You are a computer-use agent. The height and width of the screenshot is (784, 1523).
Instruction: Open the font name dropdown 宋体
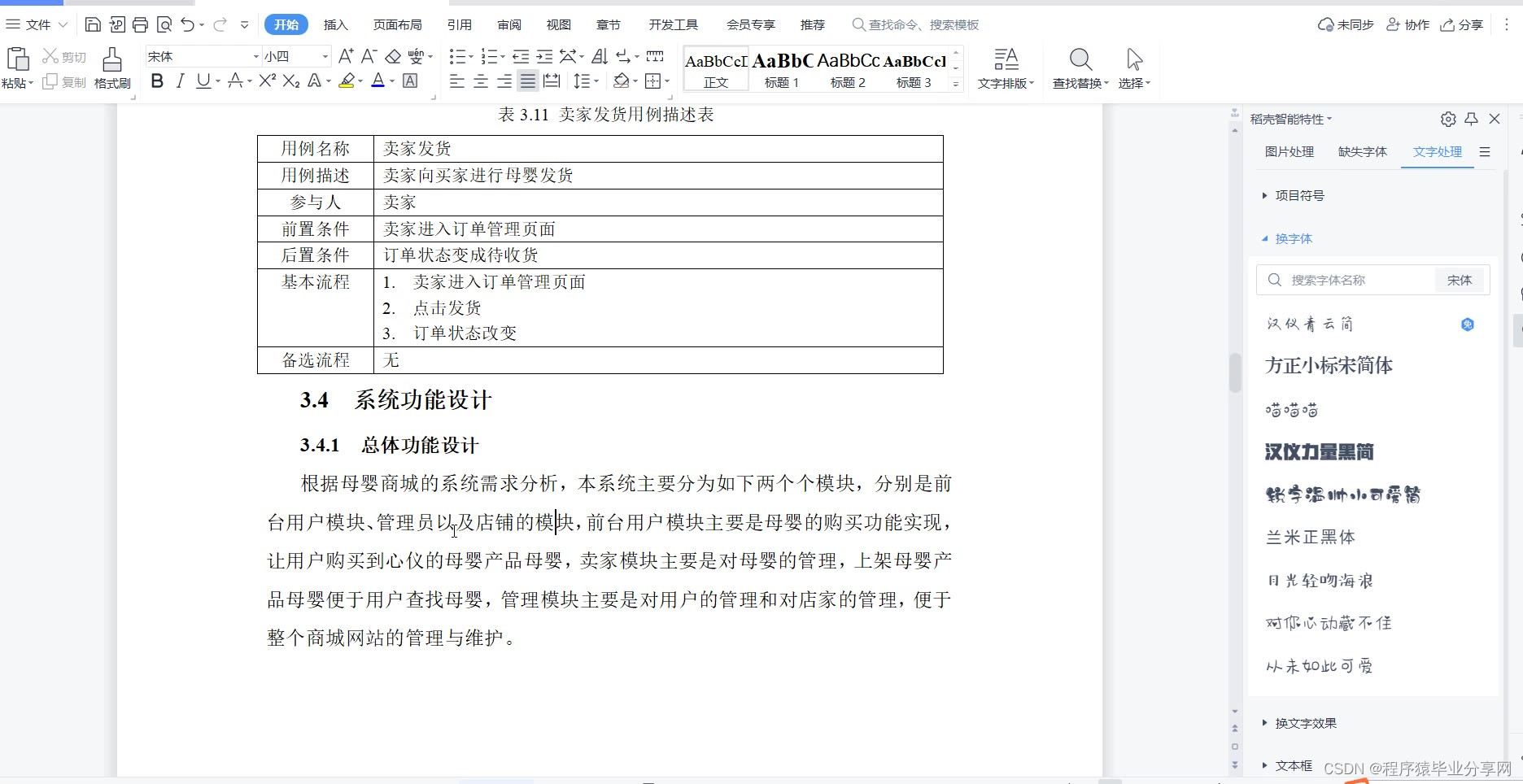(255, 56)
